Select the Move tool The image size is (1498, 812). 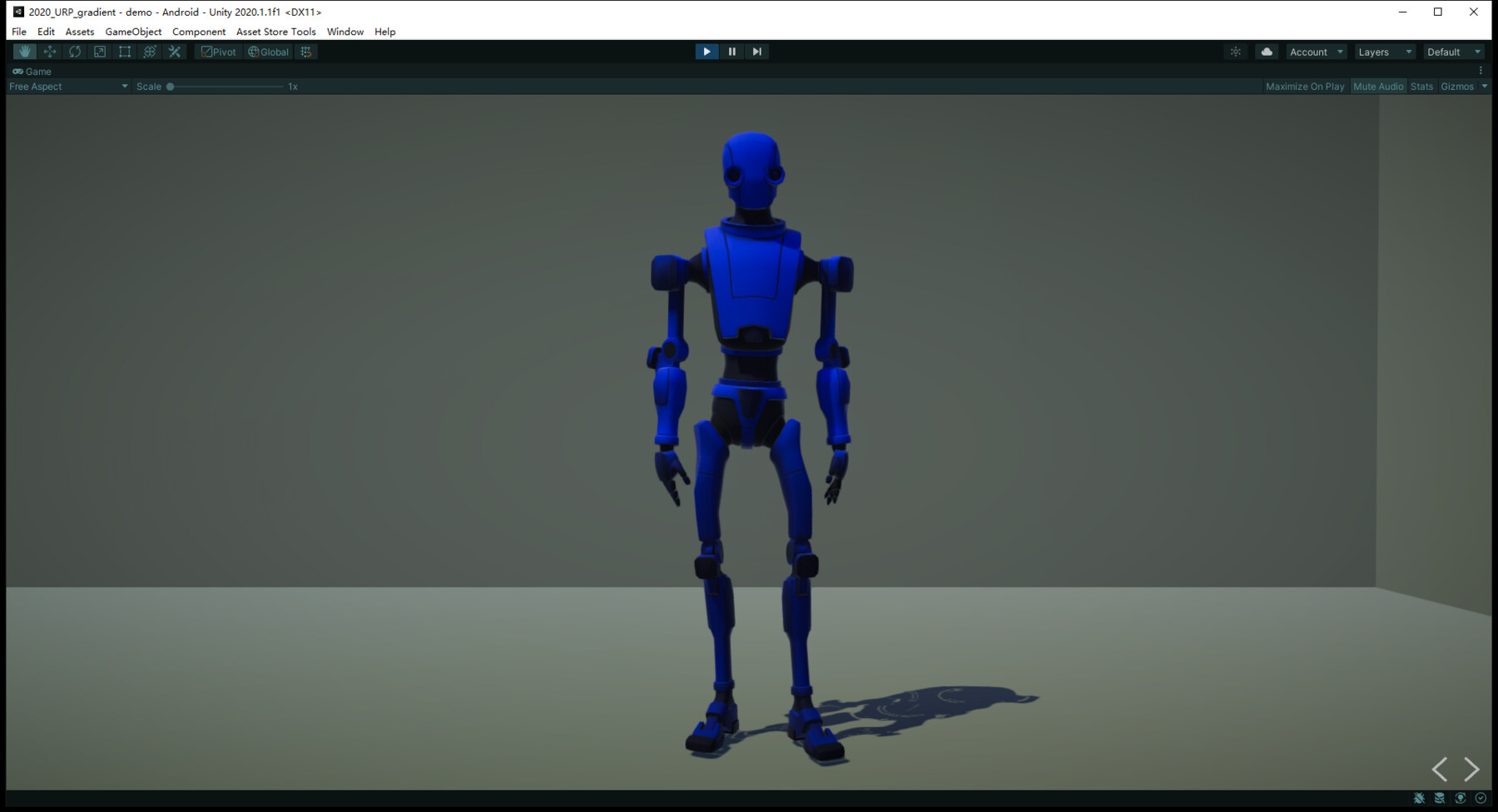tap(50, 52)
